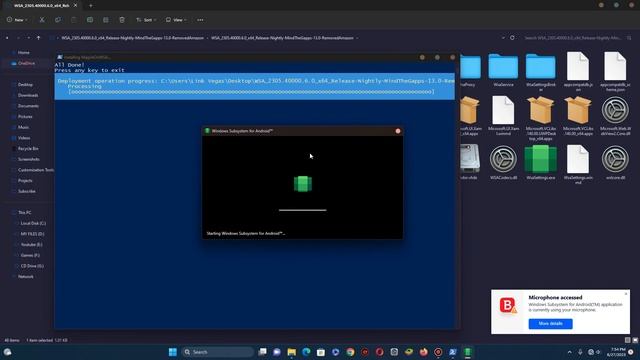Open Network in navigation pane
This screenshot has height=360, width=640.
25,276
